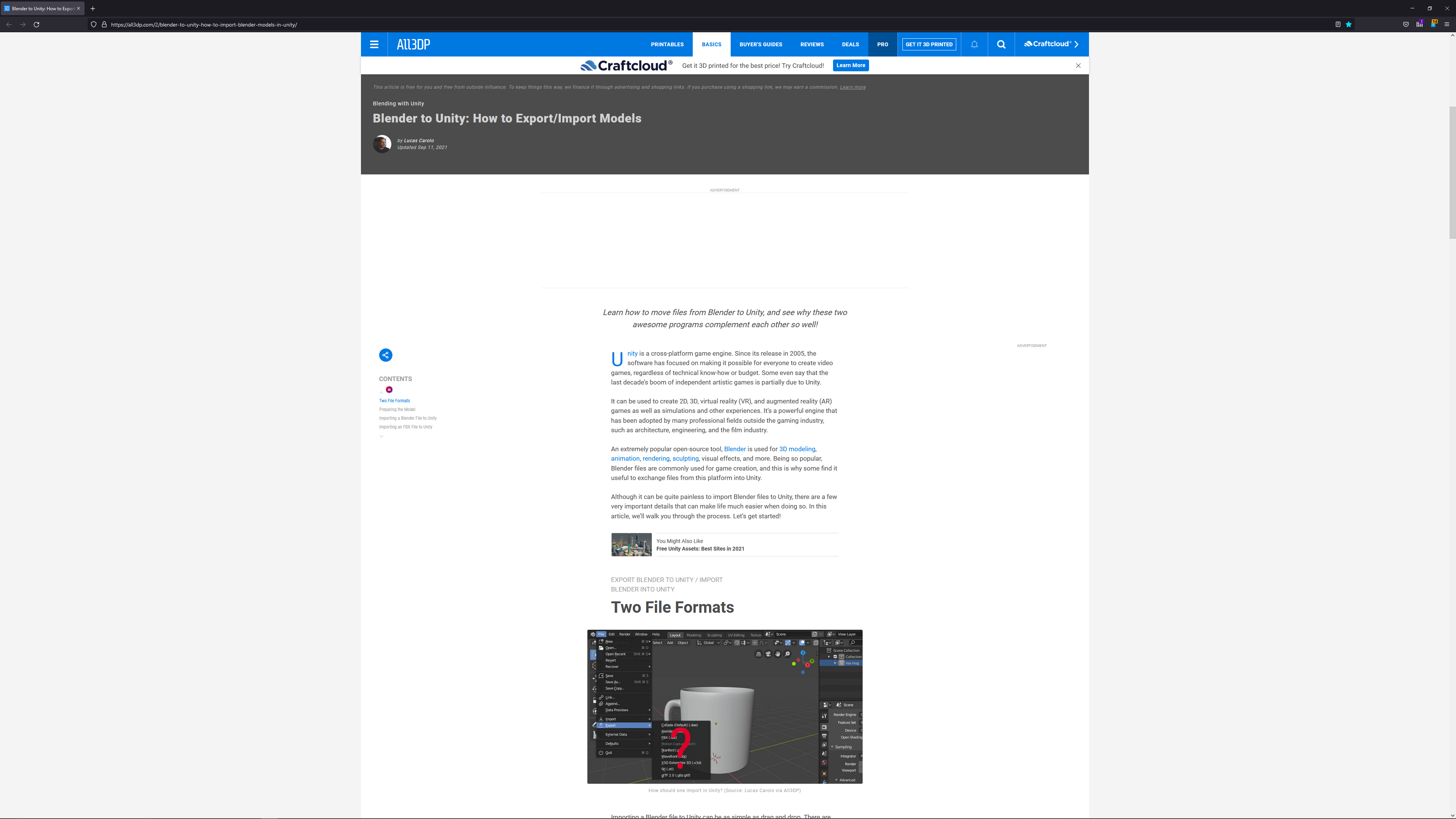This screenshot has height=819, width=1456.
Task: Open the Buyer's Guides nav item
Action: 761,44
